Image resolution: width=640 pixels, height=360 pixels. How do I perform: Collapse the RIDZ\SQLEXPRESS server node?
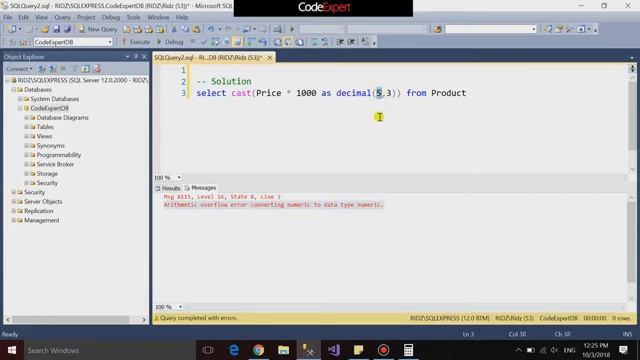pyautogui.click(x=7, y=80)
